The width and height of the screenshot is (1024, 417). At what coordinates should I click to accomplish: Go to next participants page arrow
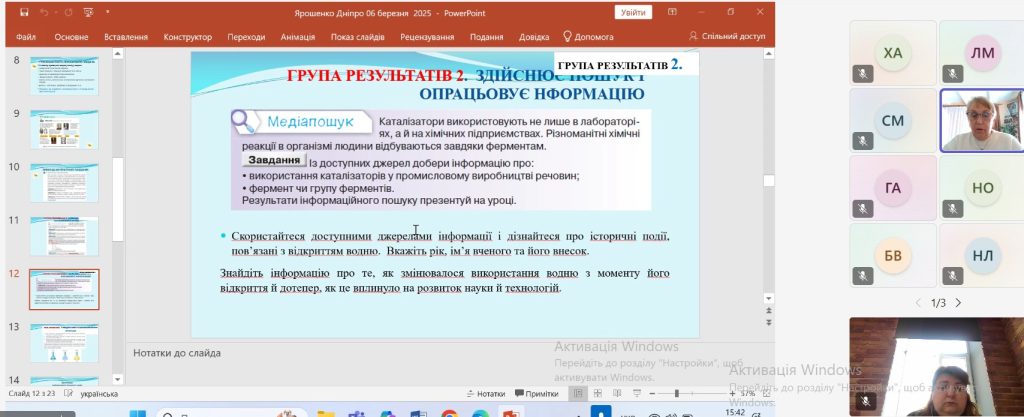(958, 303)
